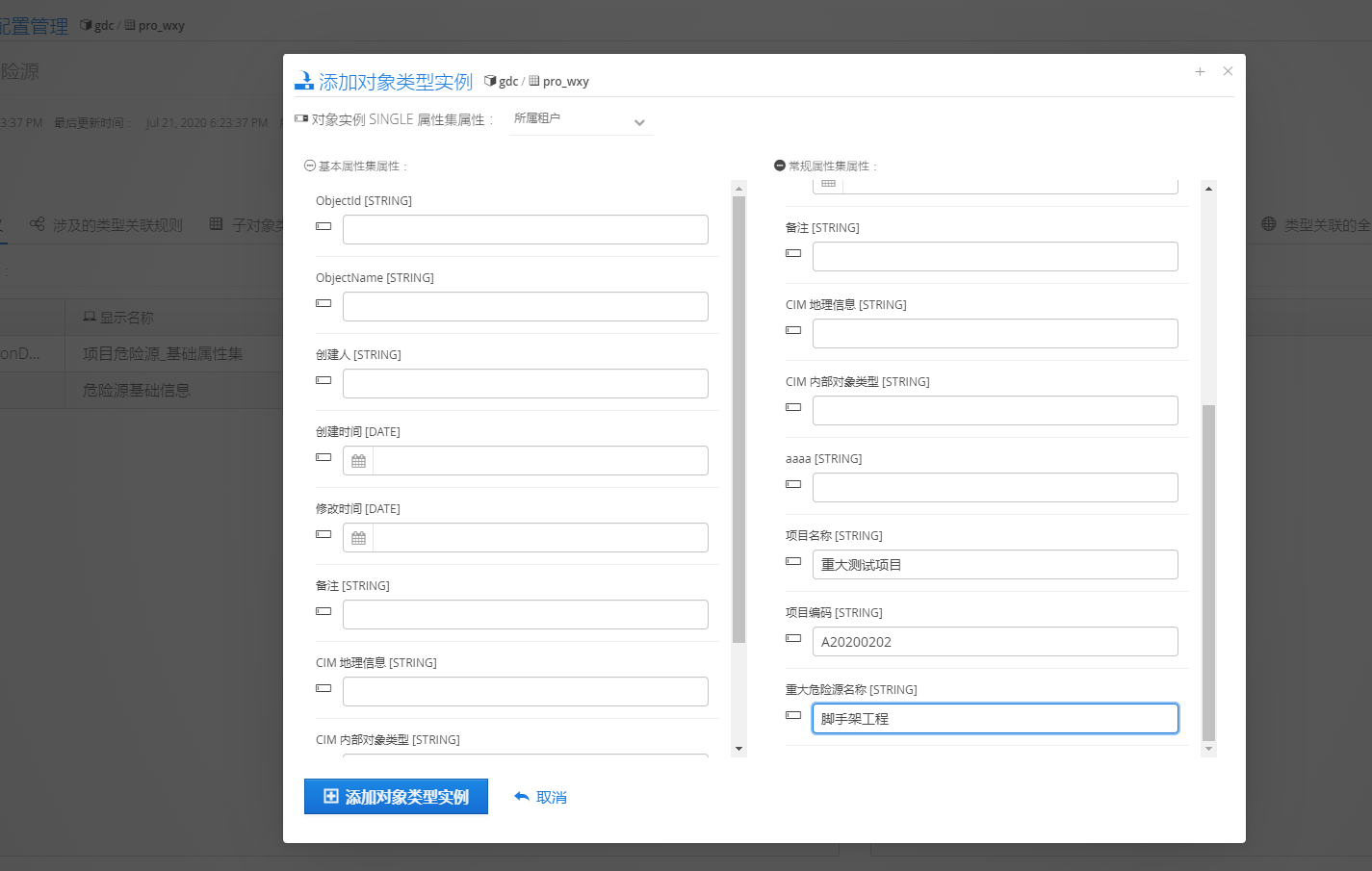Click the field icon beside 重大危险源名称 input
This screenshot has height=871, width=1372.
(x=793, y=715)
